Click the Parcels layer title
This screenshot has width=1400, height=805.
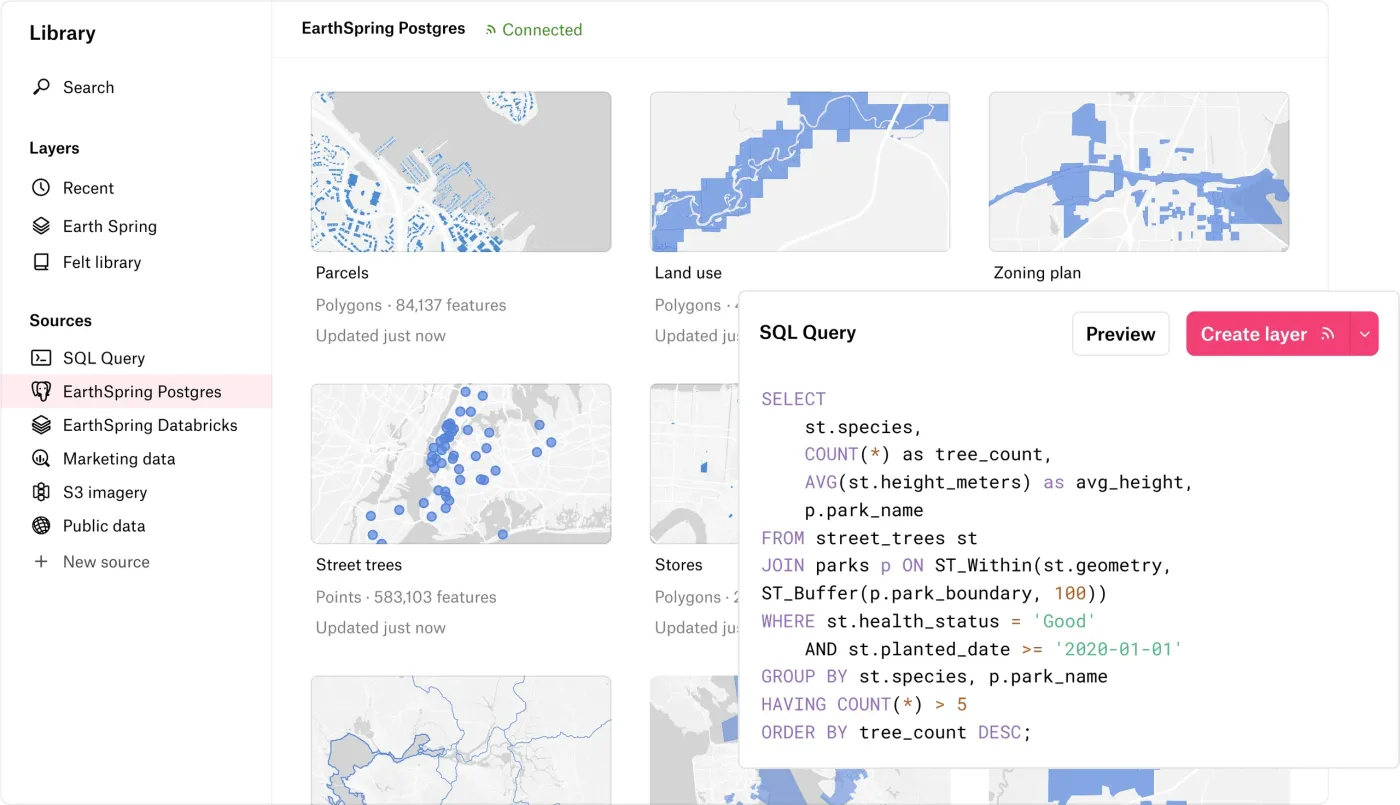[x=342, y=273]
